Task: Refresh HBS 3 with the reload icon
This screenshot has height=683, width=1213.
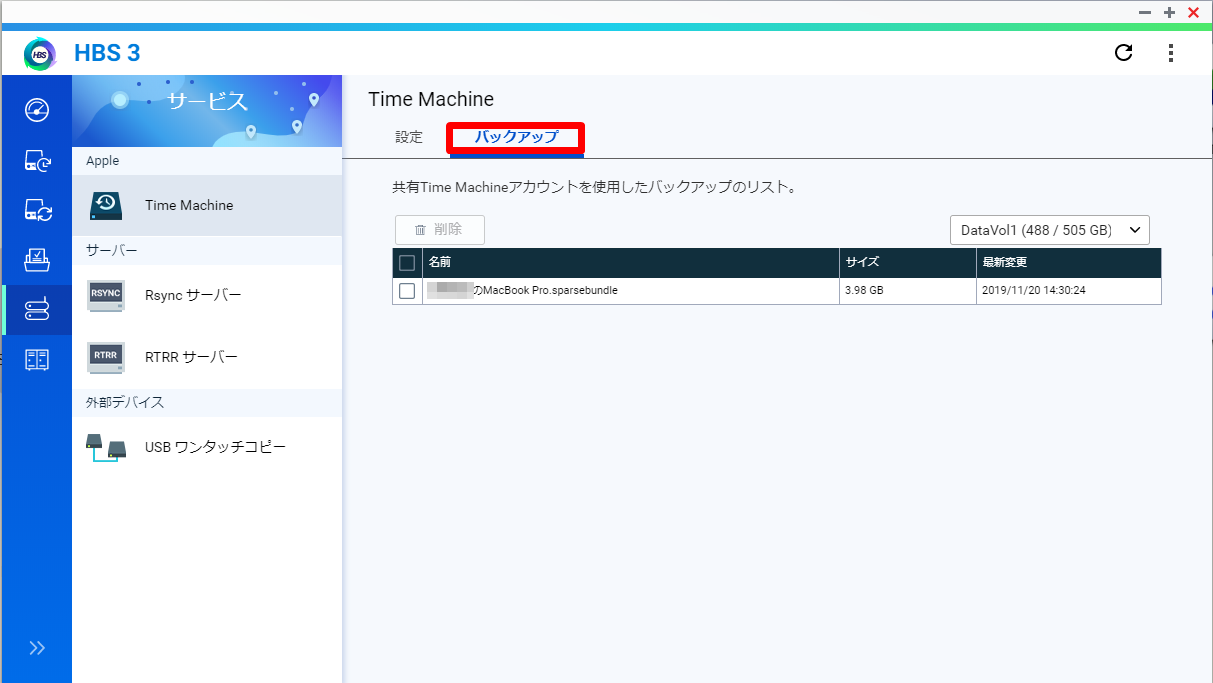Action: 1124,52
